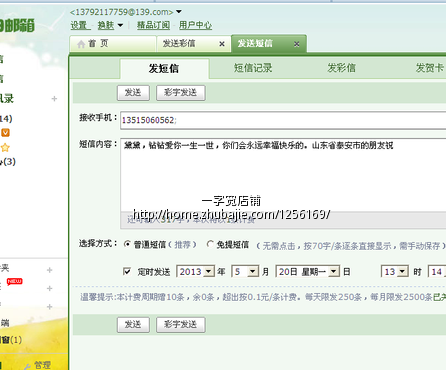
Task: Click the 温馨提示 billing notice text
Action: point(263,297)
